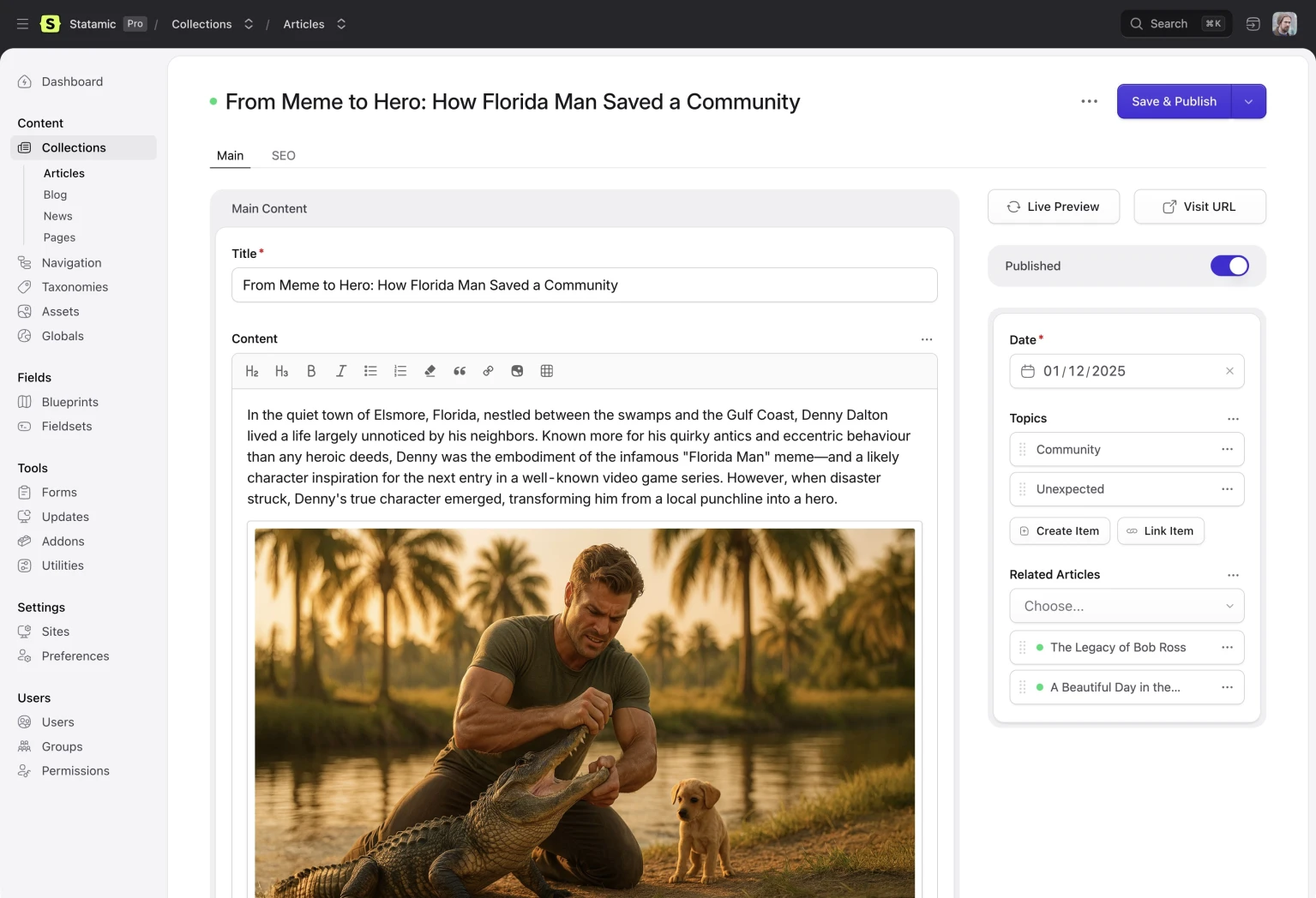Click the unordered list icon
The height and width of the screenshot is (898, 1316).
click(x=370, y=371)
